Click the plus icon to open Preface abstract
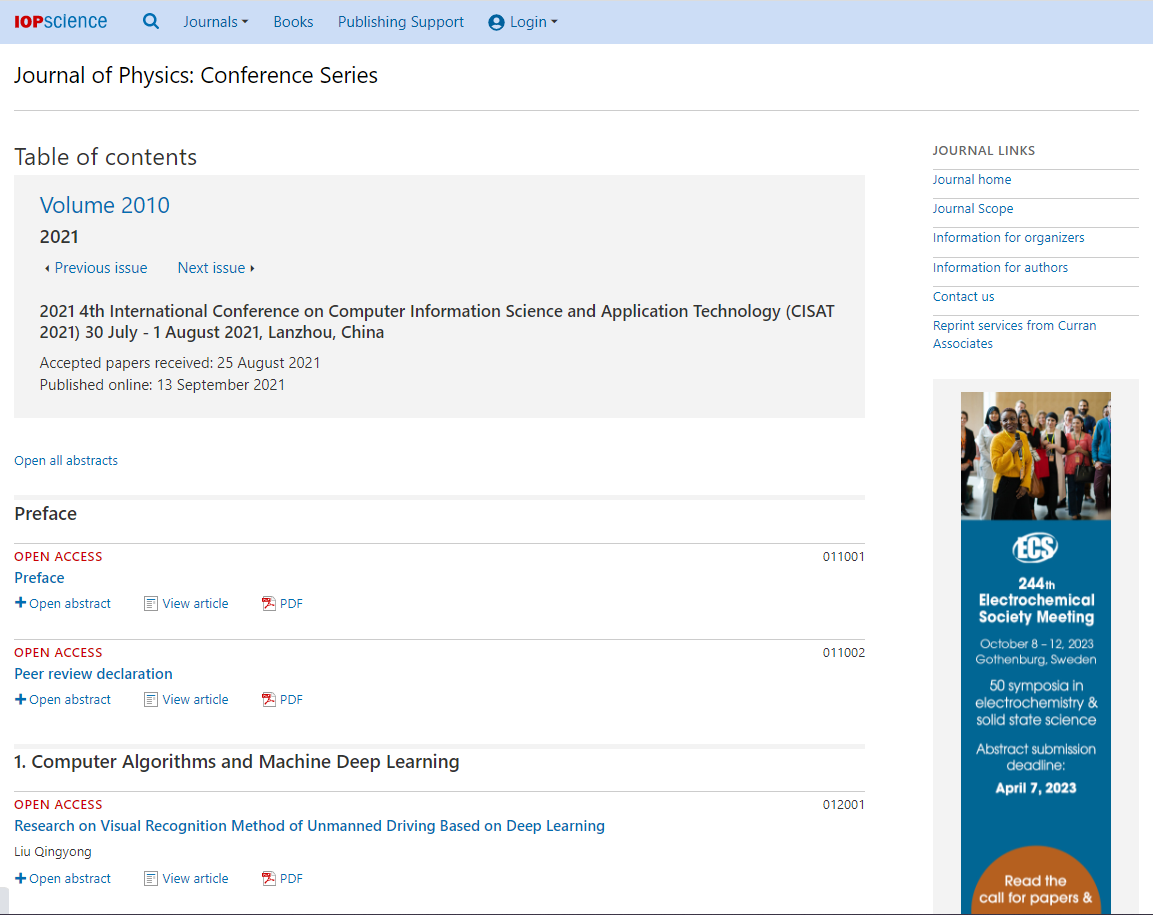 21,603
